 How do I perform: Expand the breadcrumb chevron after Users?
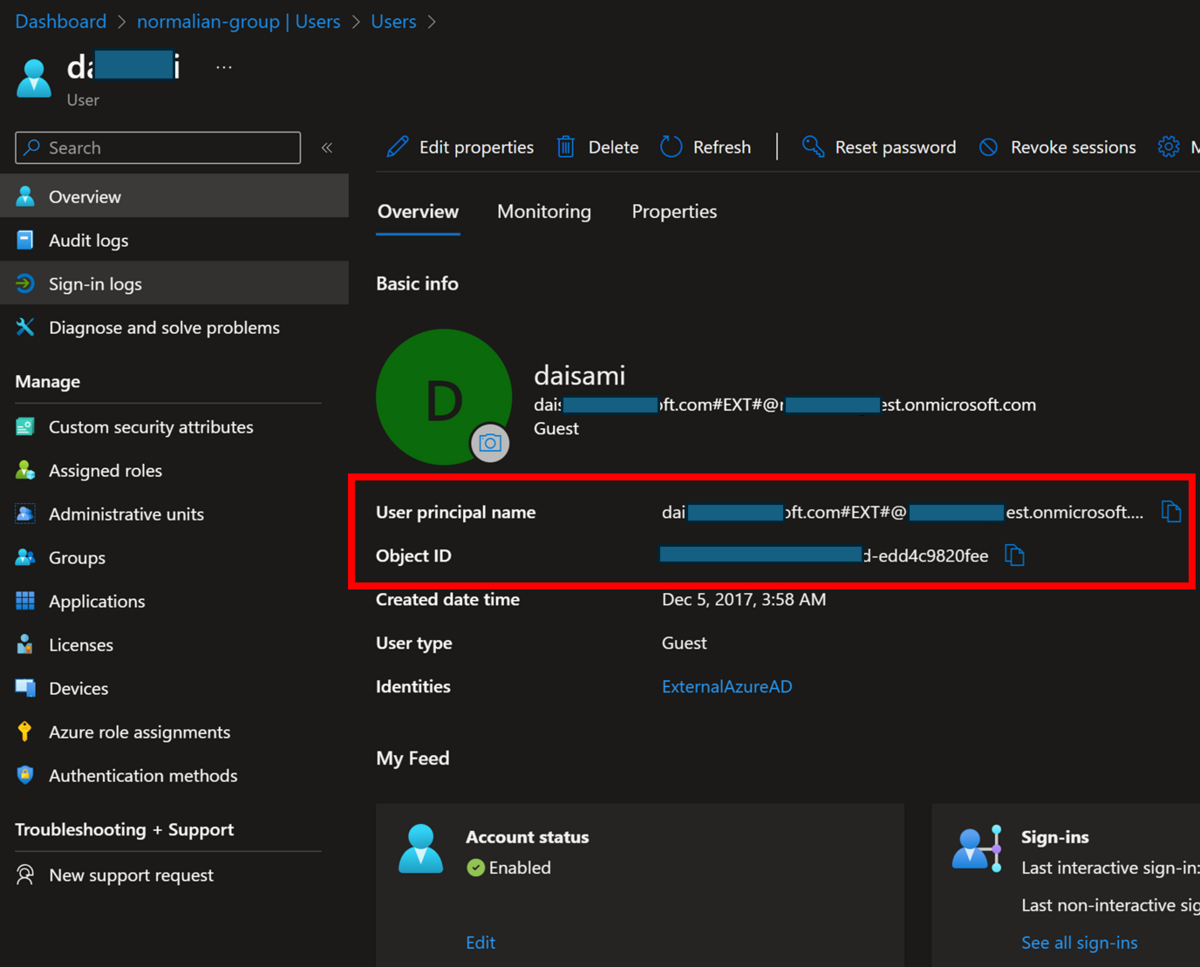point(431,21)
